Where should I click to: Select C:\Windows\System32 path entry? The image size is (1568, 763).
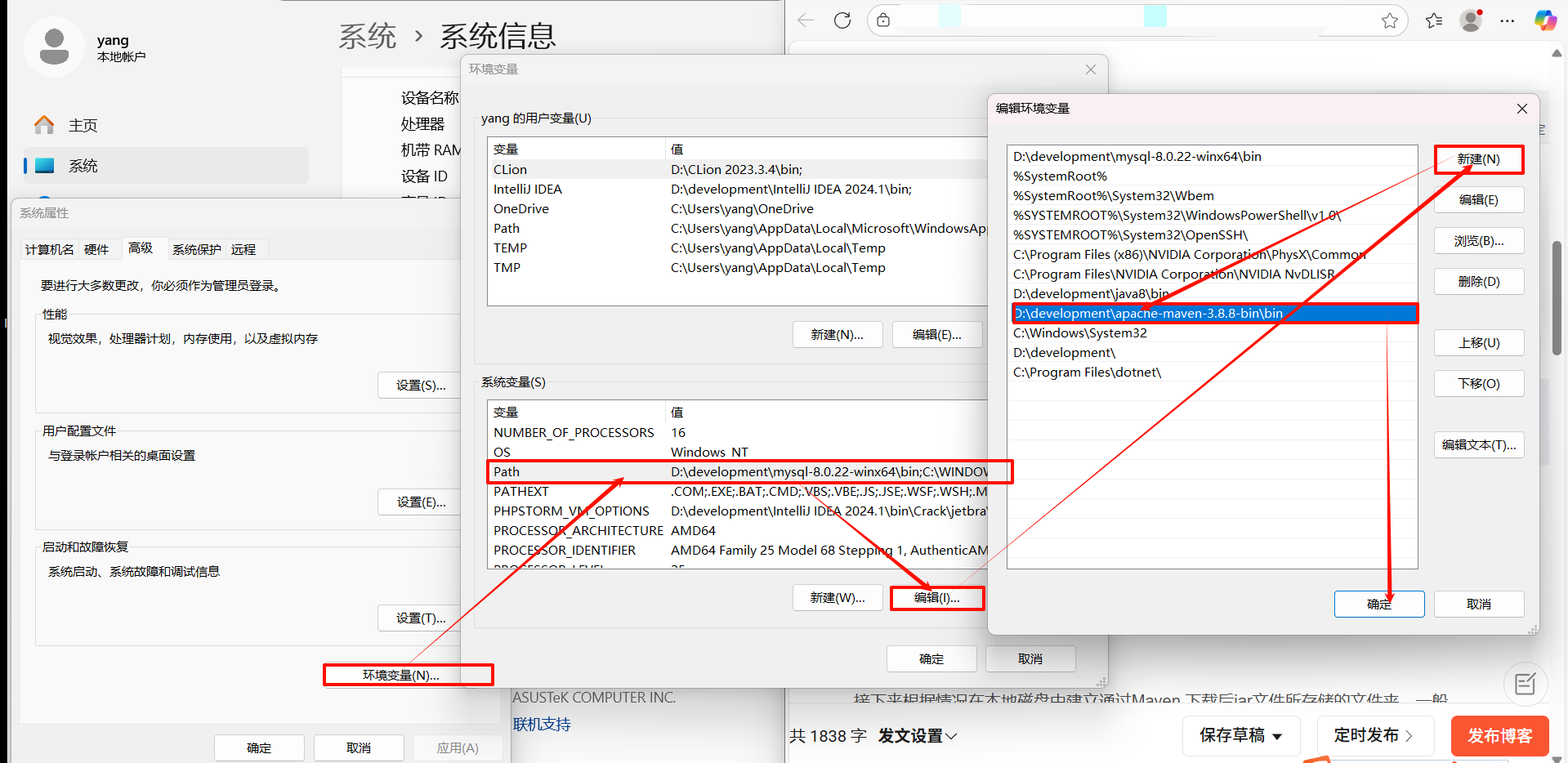(1213, 332)
